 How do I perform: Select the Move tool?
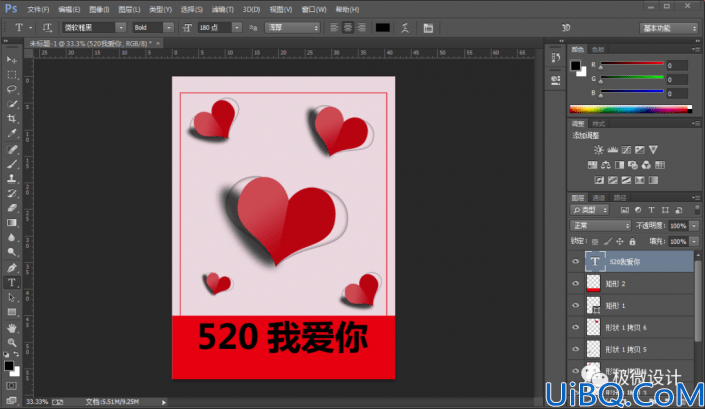(x=12, y=60)
